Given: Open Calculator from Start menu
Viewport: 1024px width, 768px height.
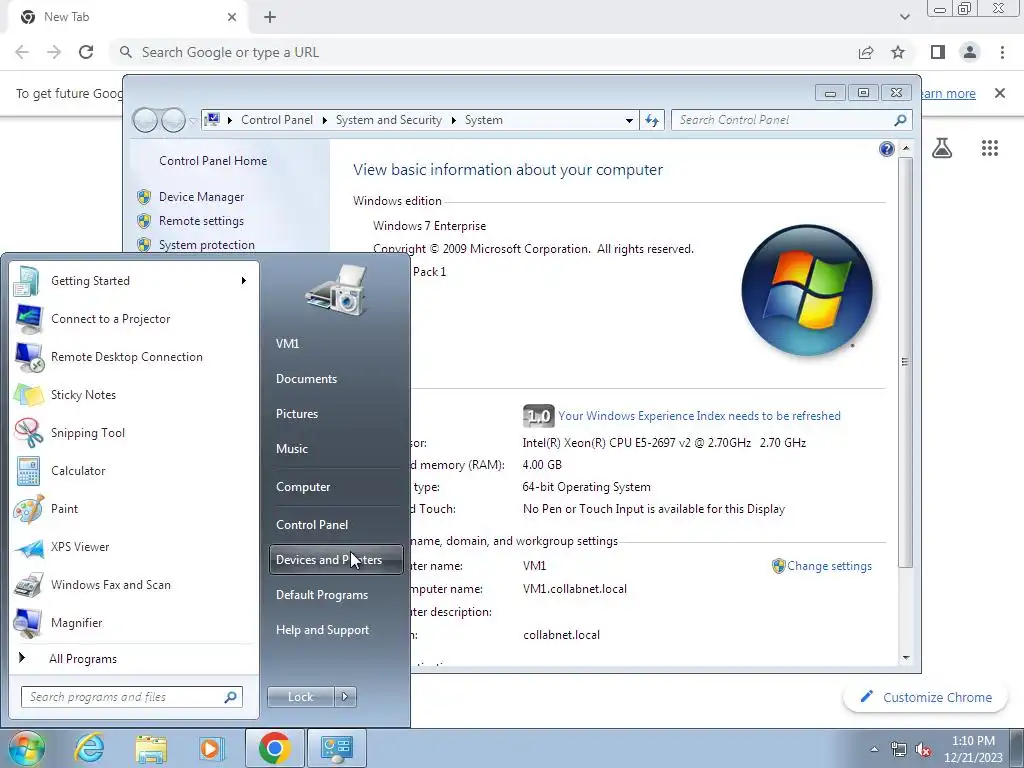Looking at the screenshot, I should coord(134,470).
